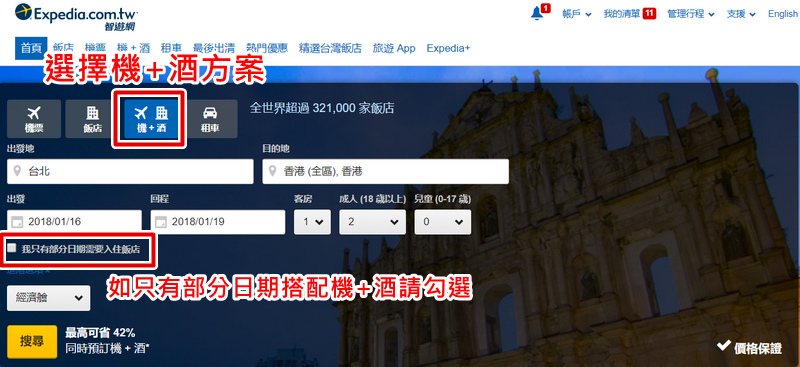Open the 成人 adults count dropdown
800x367 pixels.
click(372, 222)
